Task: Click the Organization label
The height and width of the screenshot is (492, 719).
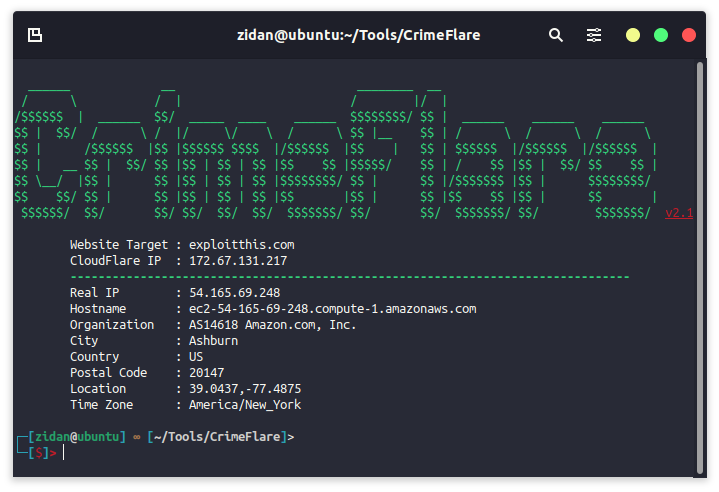Action: point(112,325)
